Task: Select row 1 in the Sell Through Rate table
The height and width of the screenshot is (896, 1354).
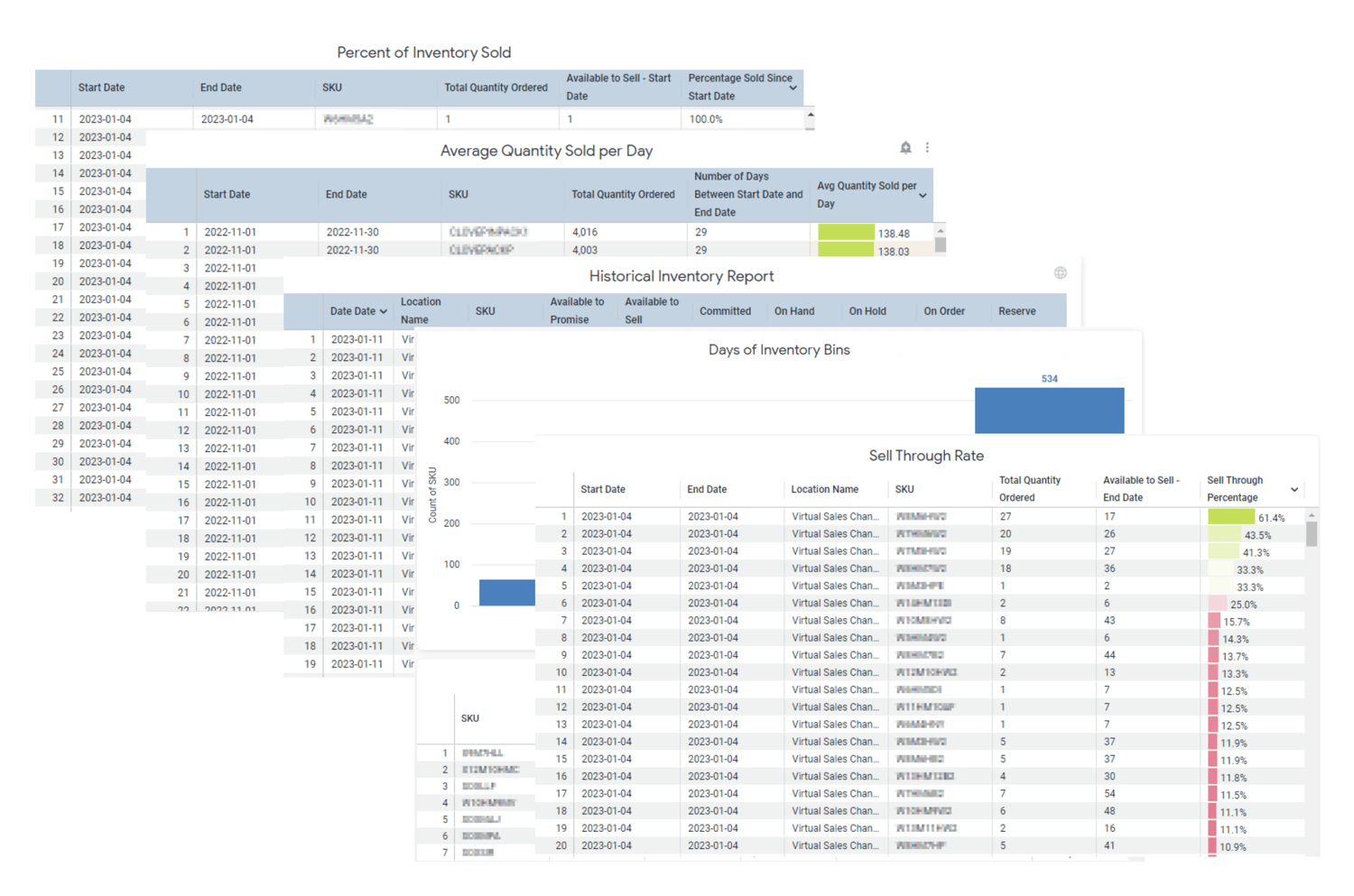Action: (x=563, y=516)
